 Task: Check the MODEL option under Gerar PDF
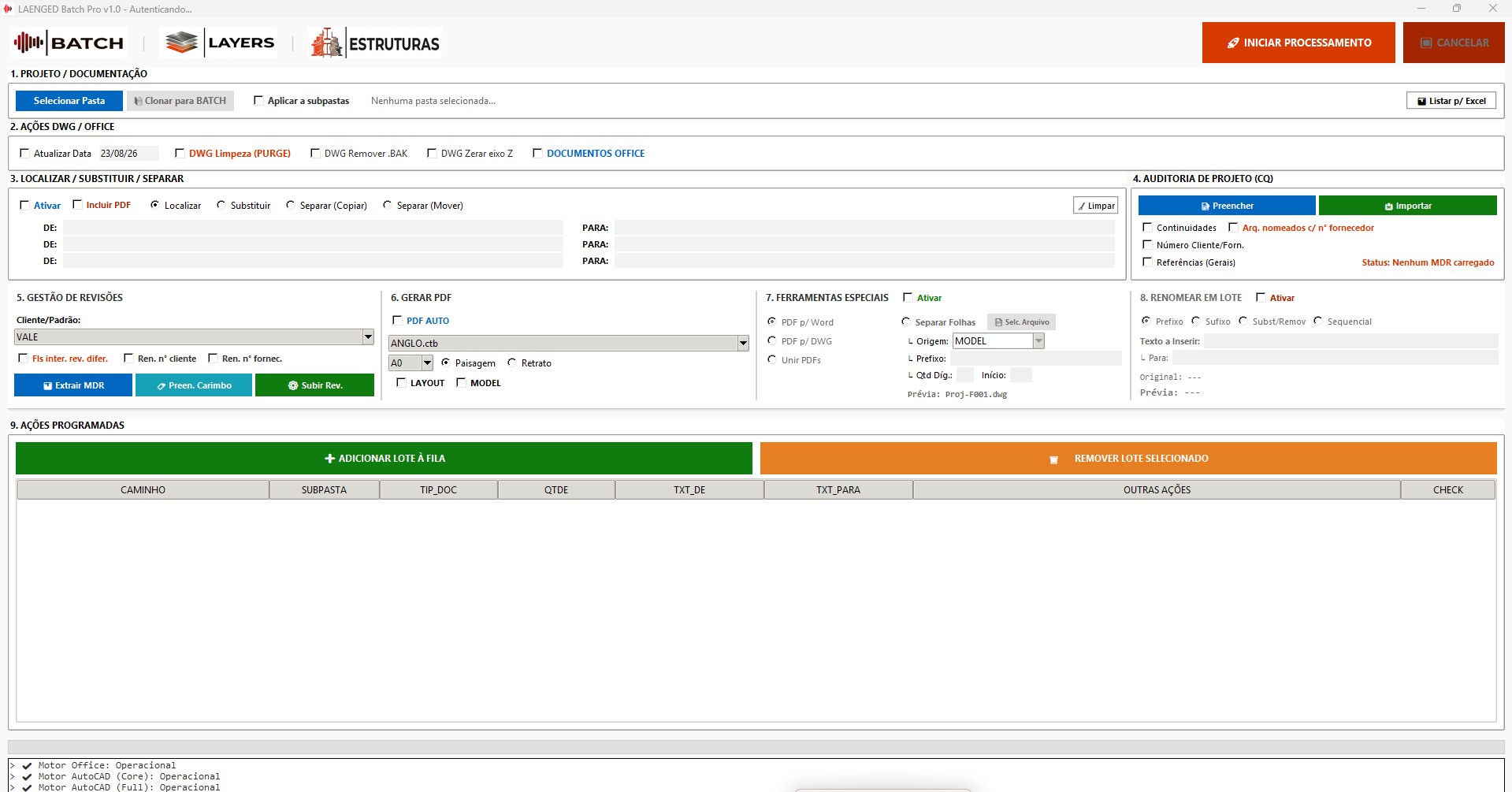(461, 382)
